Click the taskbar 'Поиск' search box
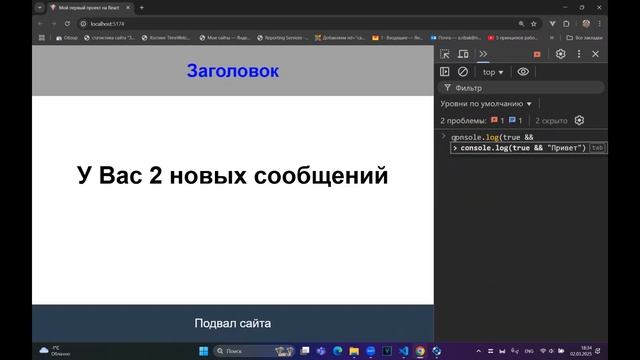The image size is (640, 360). point(253,351)
